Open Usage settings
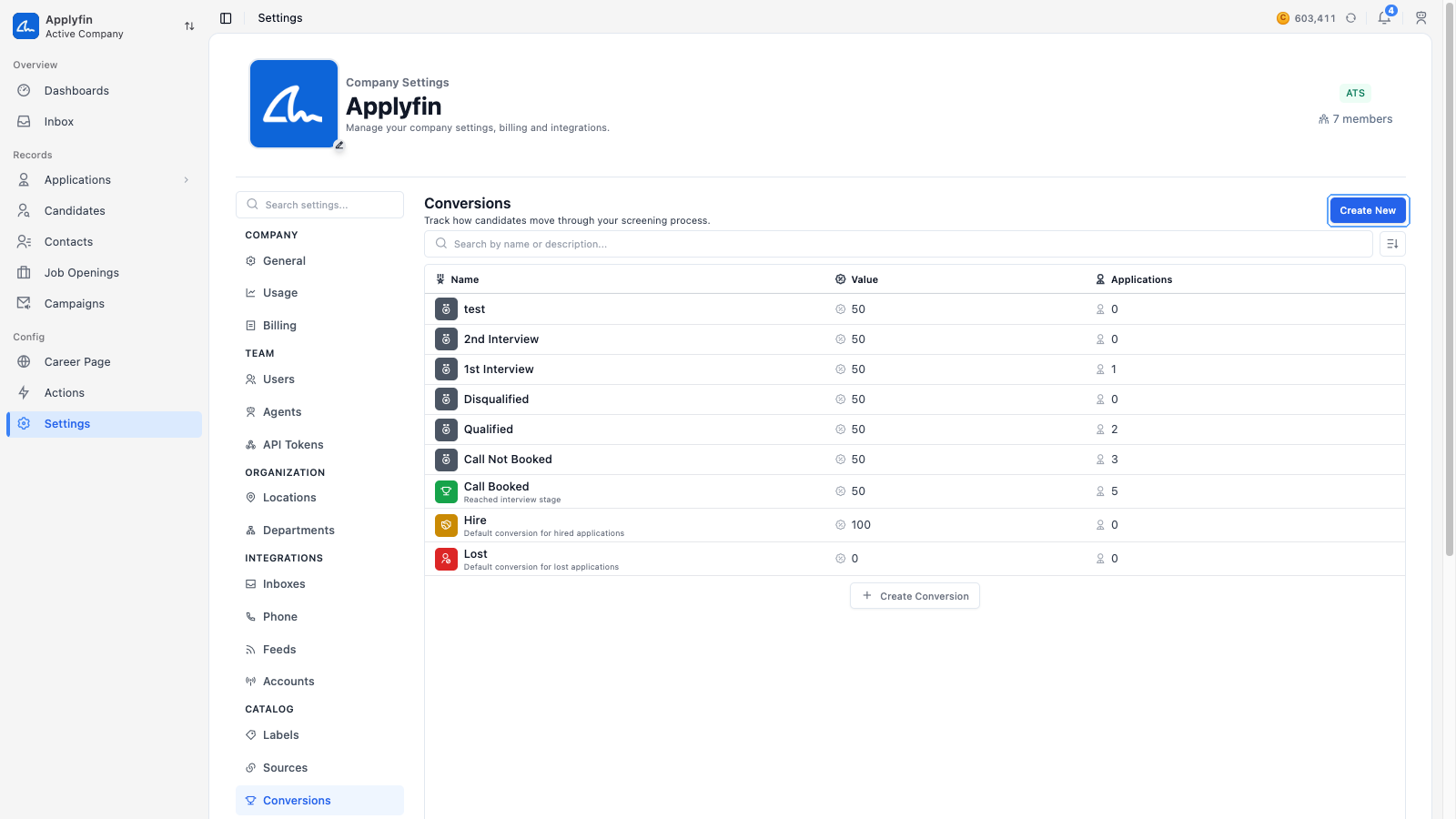1456x819 pixels. coord(319,293)
